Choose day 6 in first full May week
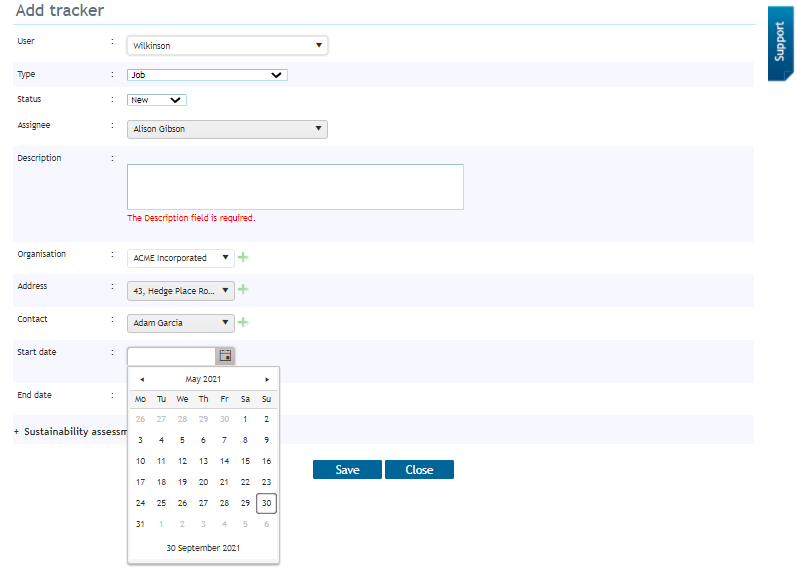797x573 pixels. point(203,440)
